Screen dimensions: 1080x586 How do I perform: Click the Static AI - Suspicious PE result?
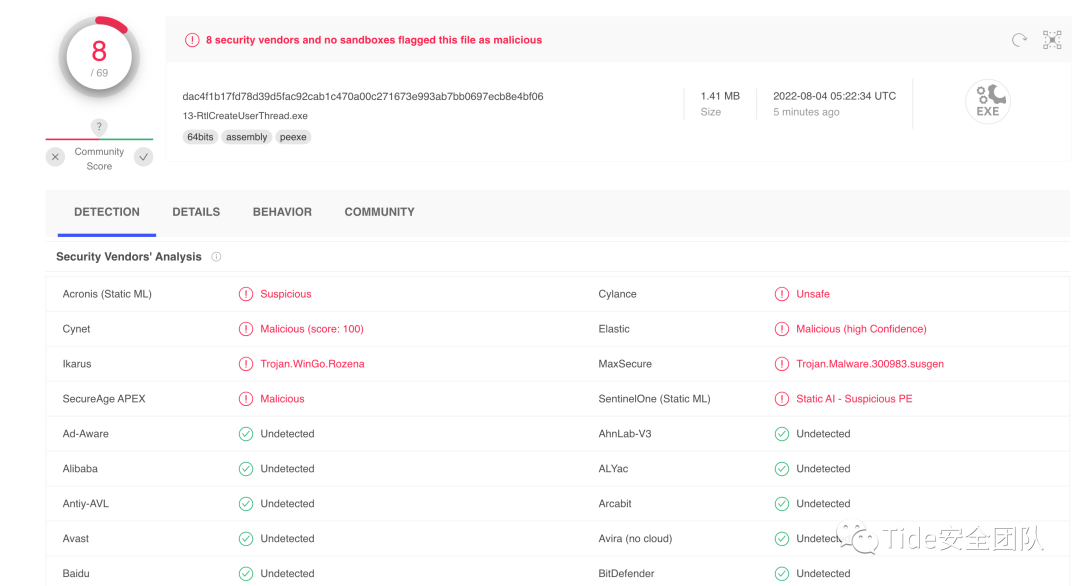coord(854,399)
